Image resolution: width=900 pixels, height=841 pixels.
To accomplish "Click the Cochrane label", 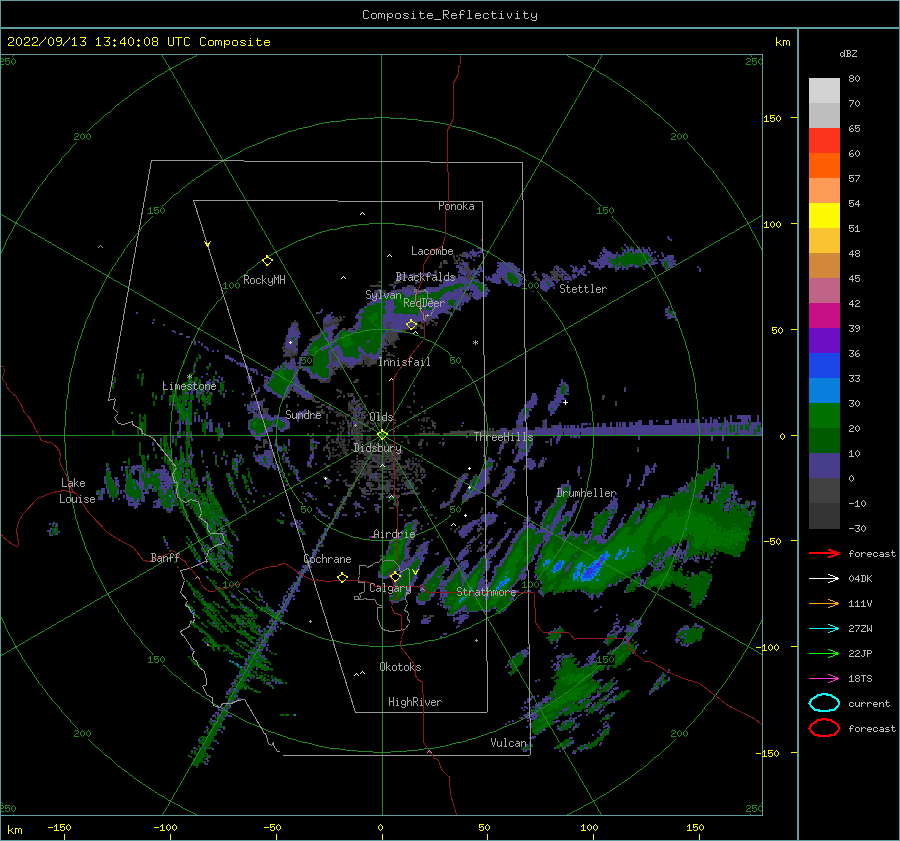I will tap(327, 559).
